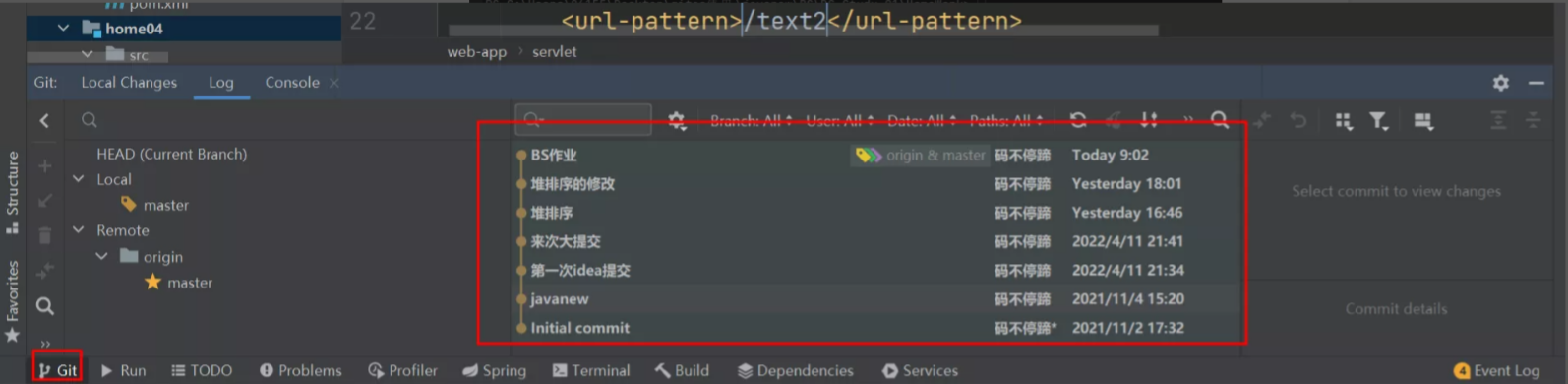Switch to the Log tab
This screenshot has width=1568, height=384.
pos(221,83)
